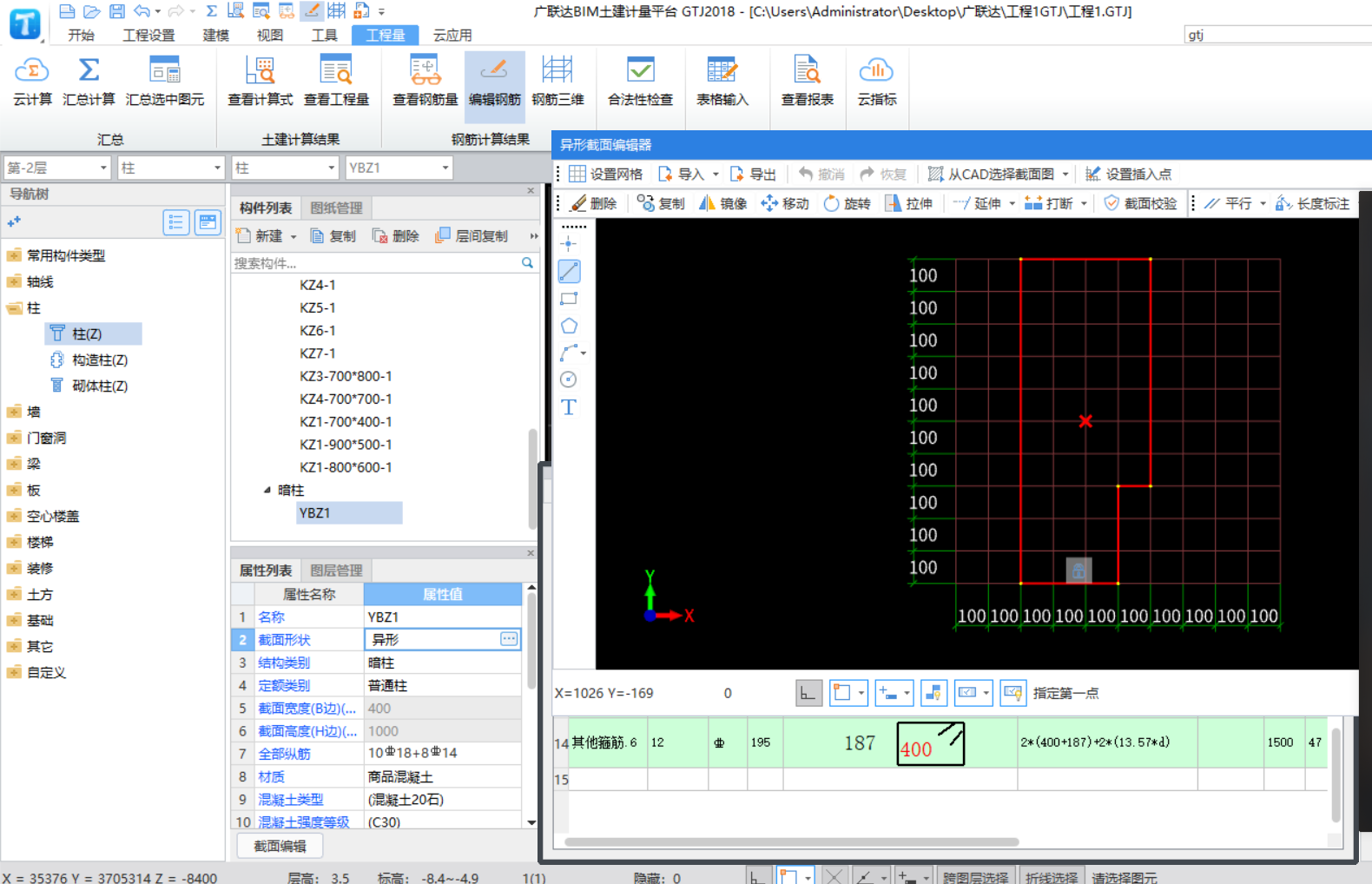Click 设置插入点 tool

[x=1128, y=174]
